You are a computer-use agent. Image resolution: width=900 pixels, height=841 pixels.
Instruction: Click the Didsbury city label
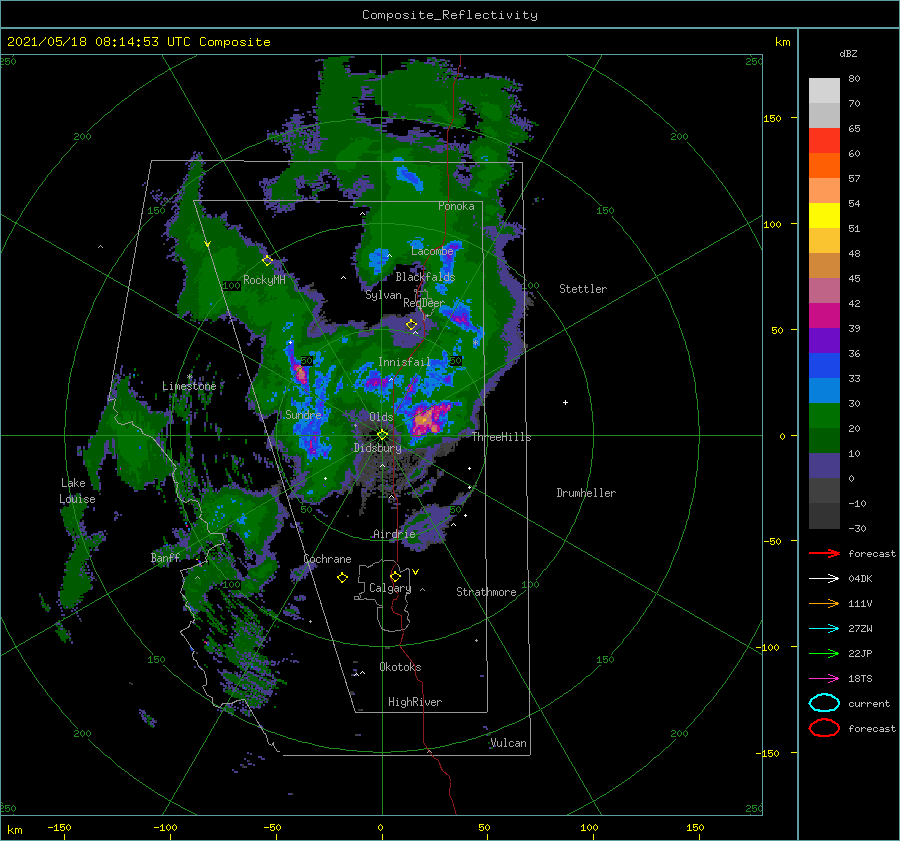click(377, 448)
